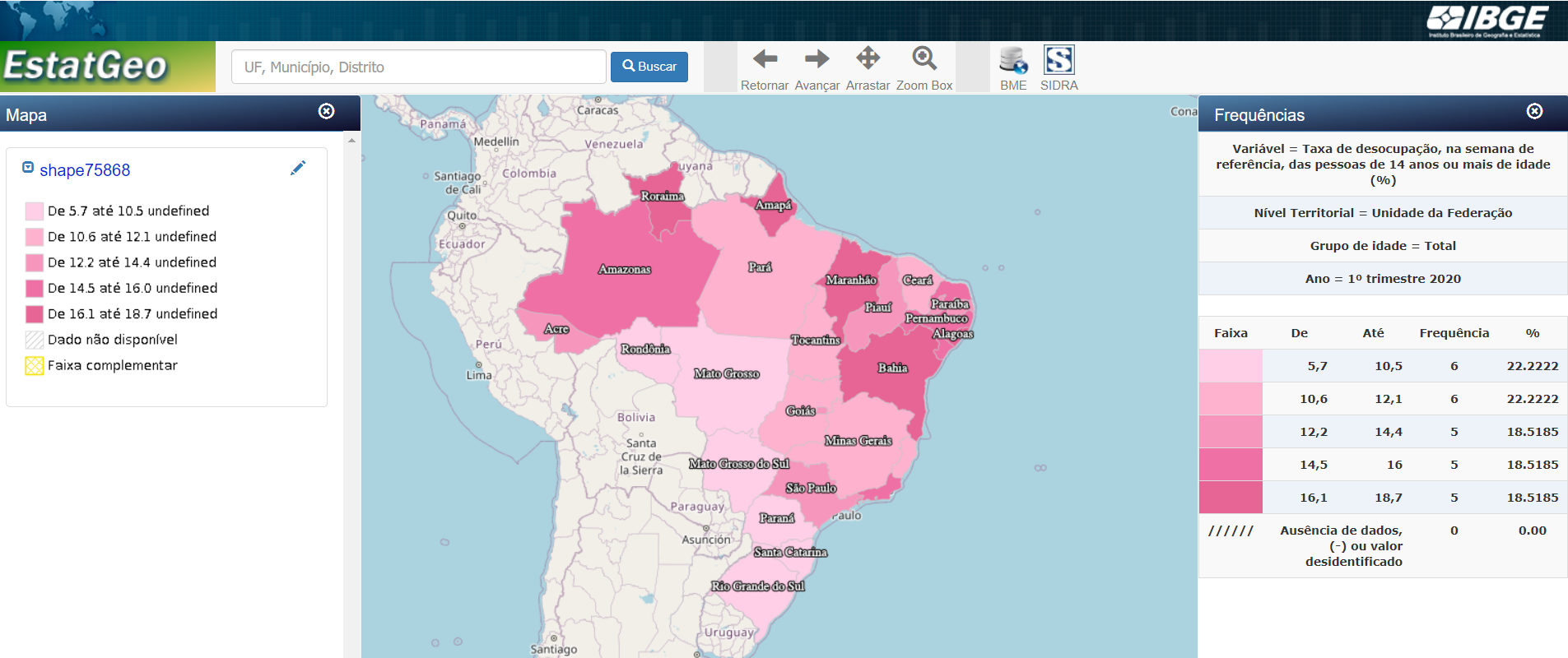Open the shape75868 layer link
This screenshot has width=1568, height=658.
85,170
